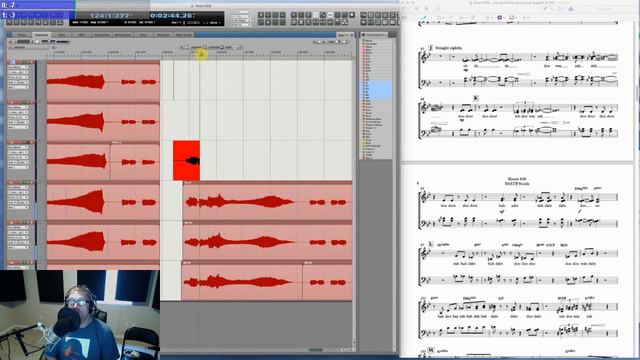Select the bright red recording soundbite in third track
The width and height of the screenshot is (640, 360).
click(187, 160)
